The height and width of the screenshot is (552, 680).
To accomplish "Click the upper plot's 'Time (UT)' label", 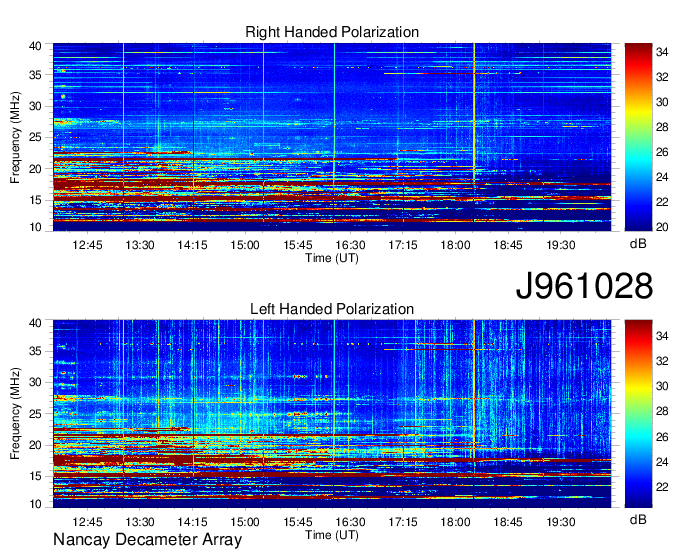I will (332, 258).
